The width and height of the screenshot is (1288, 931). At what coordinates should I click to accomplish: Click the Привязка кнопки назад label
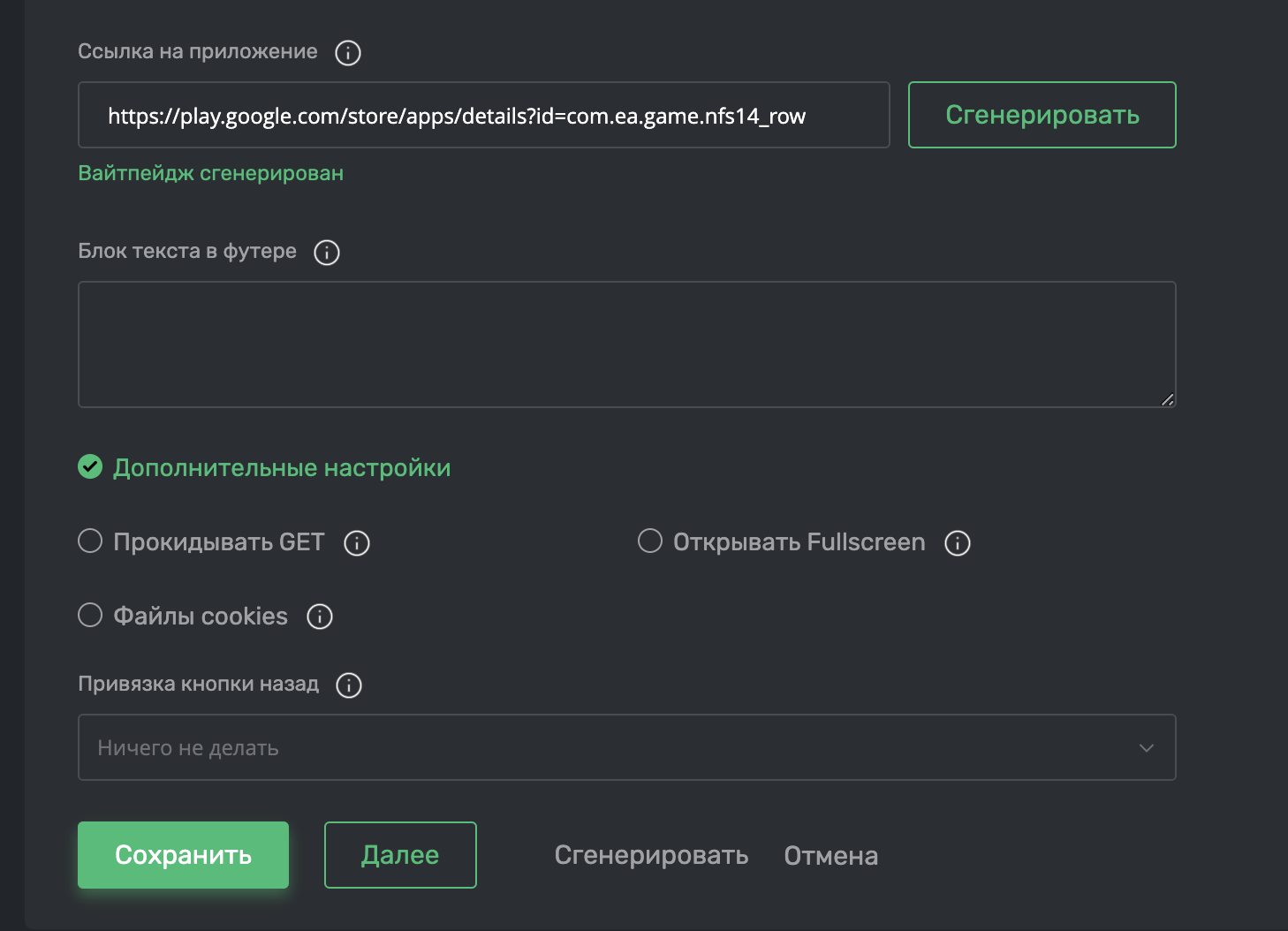tap(199, 685)
